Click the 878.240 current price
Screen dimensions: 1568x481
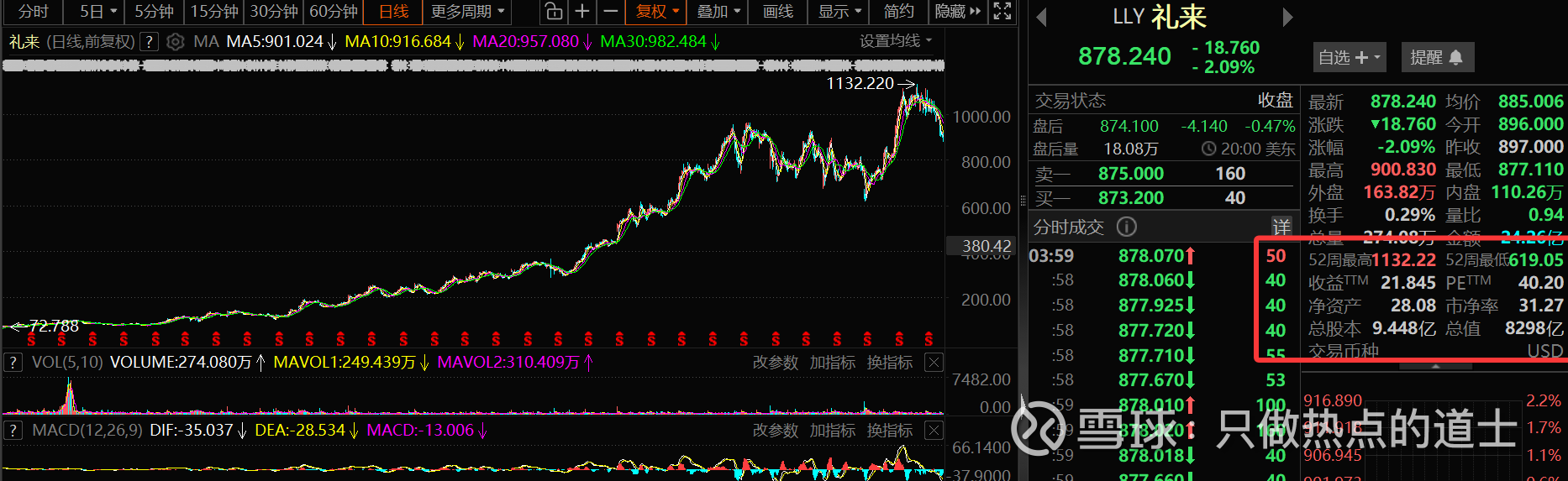coord(1124,56)
